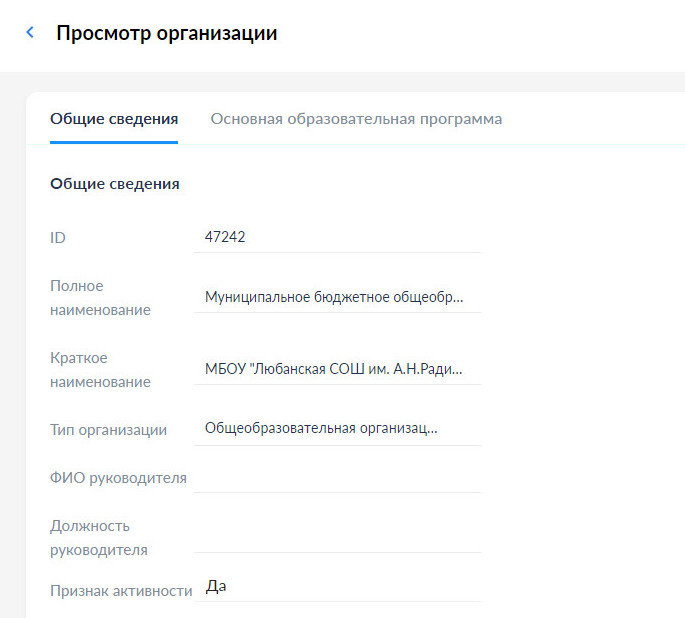
Task: Click the Тип организации label
Action: 108,430
